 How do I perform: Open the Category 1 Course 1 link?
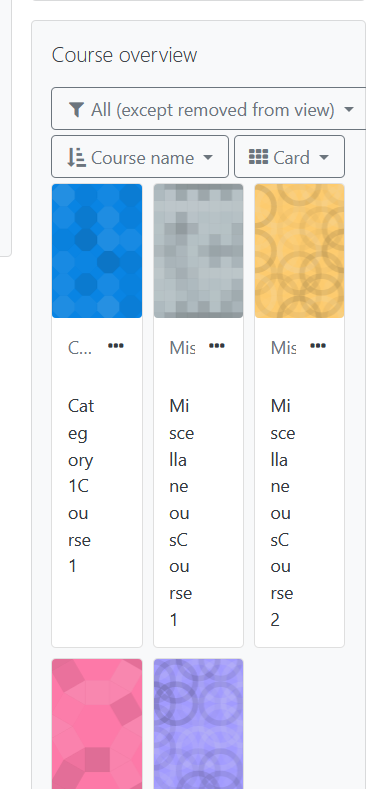[81, 486]
